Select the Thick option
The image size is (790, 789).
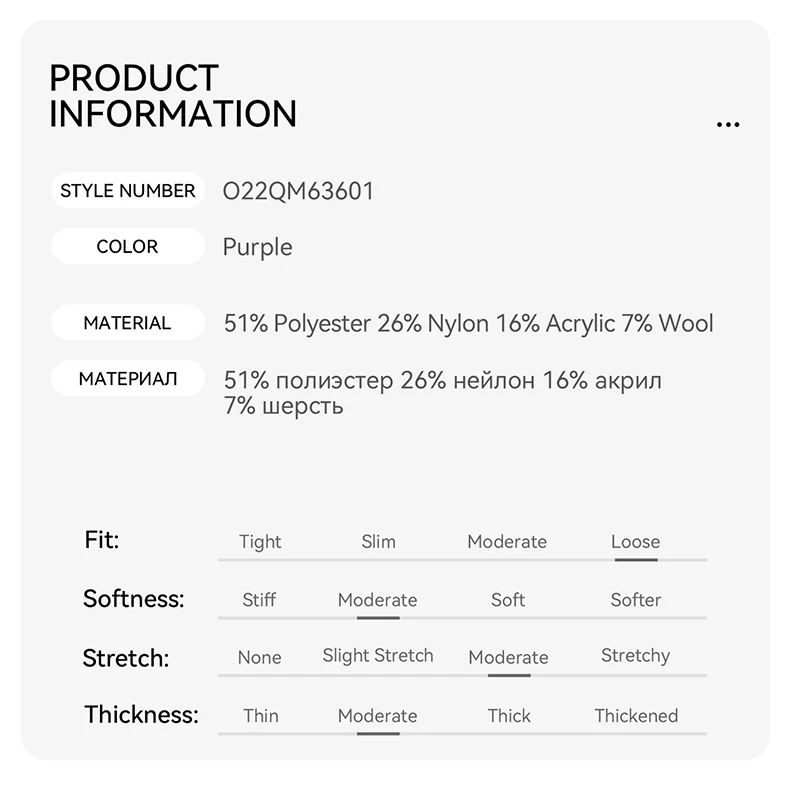[x=509, y=715]
